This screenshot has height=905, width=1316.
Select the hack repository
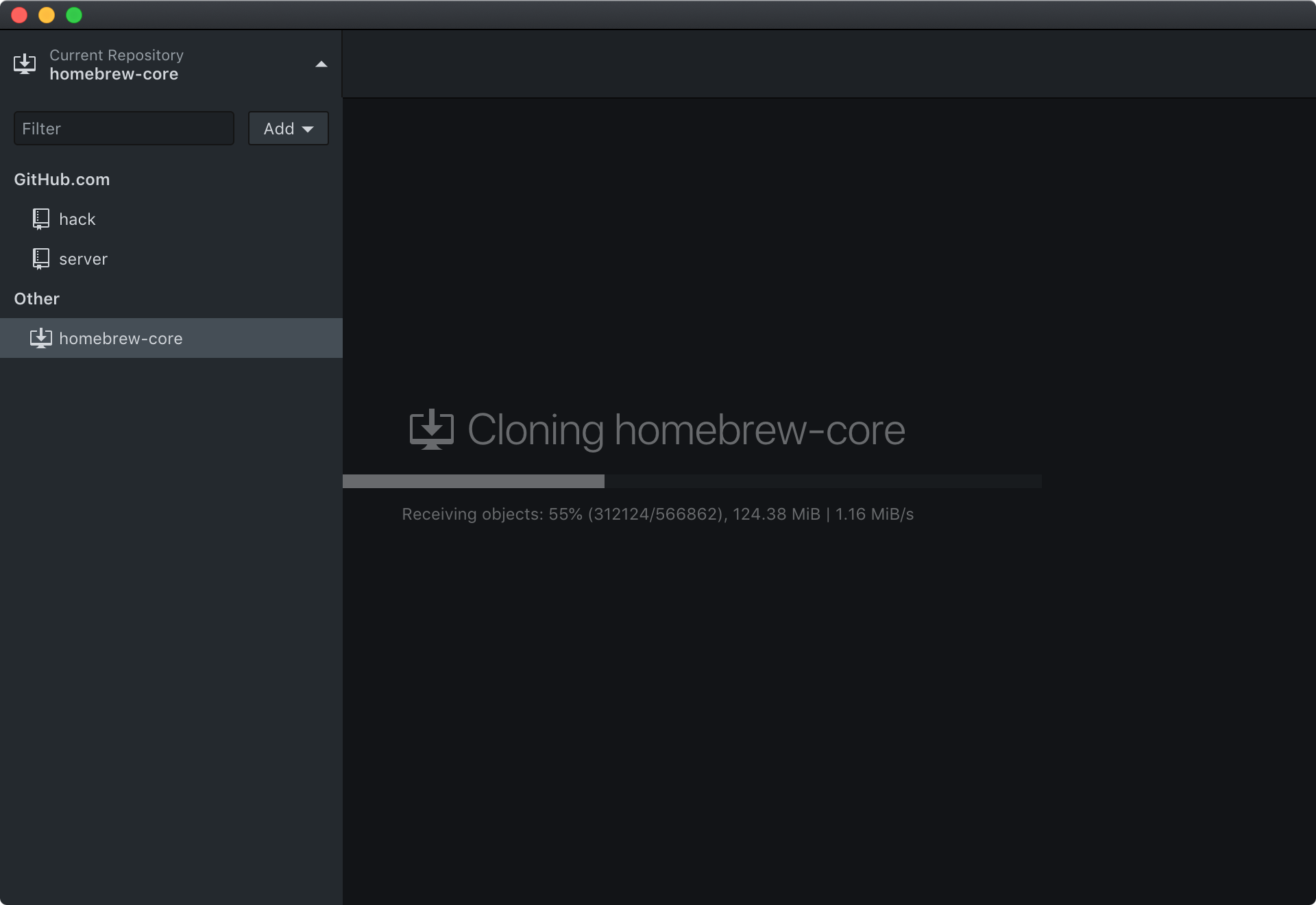pyautogui.click(x=77, y=219)
